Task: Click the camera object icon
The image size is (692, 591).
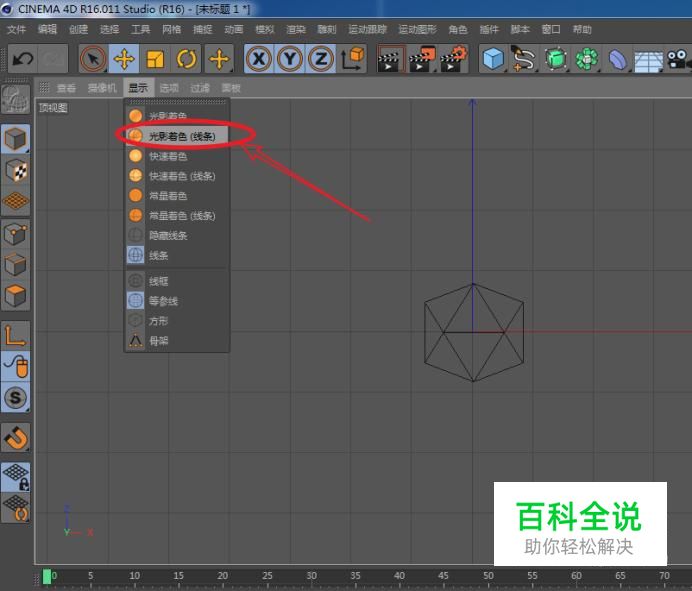Action: 677,59
